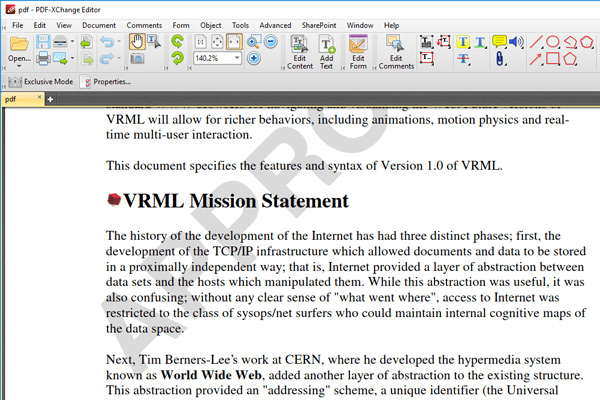
Task: Select the Polyline tool
Action: (570, 42)
